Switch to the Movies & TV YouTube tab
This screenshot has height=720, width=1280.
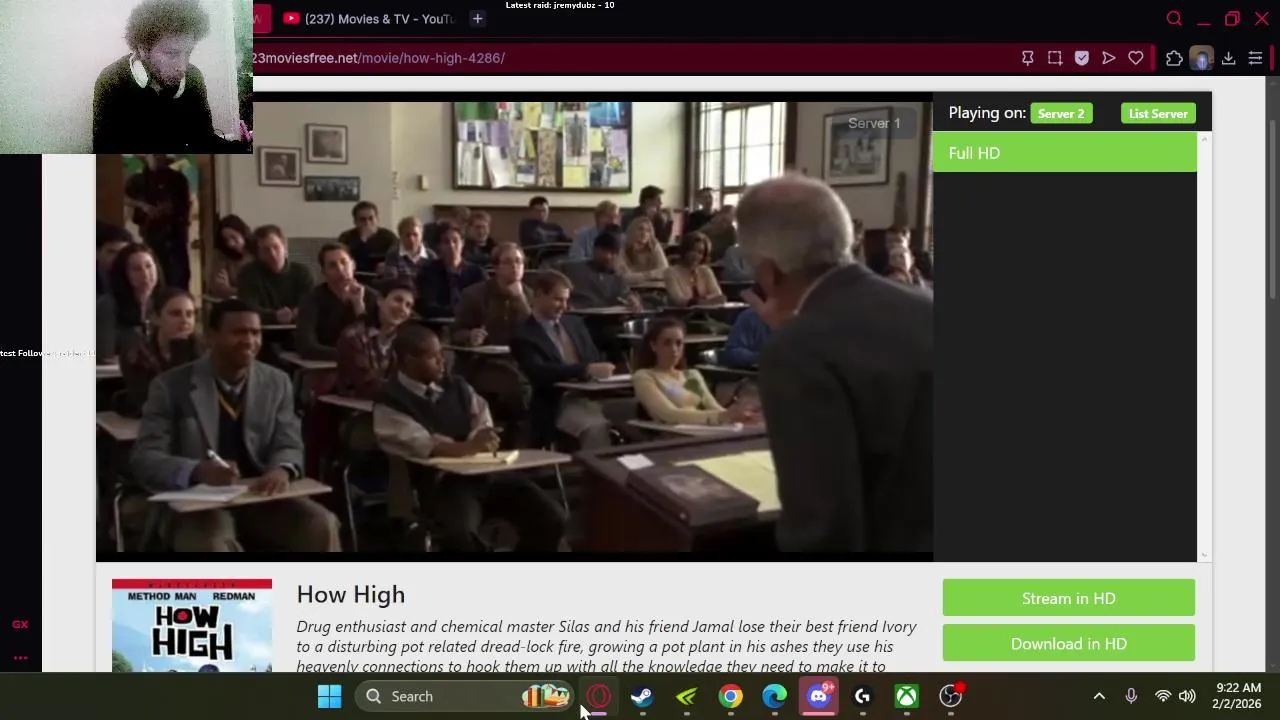368,18
